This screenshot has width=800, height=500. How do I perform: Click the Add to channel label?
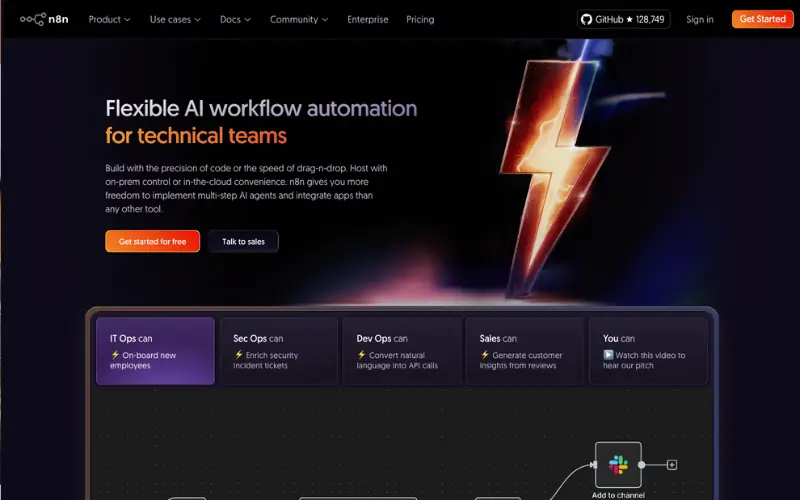point(618,495)
